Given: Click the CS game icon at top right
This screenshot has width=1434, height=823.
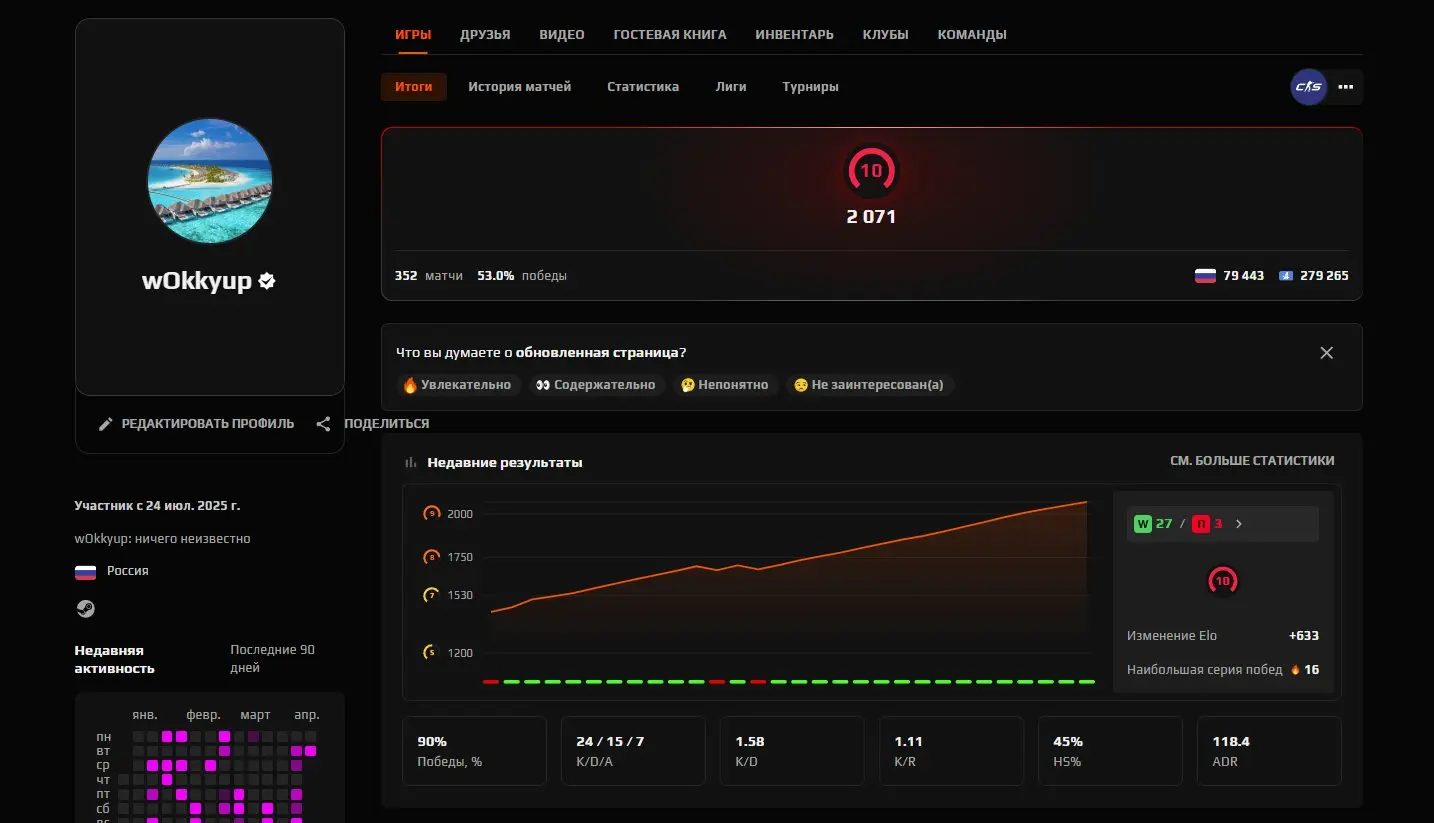Looking at the screenshot, I should 1308,87.
